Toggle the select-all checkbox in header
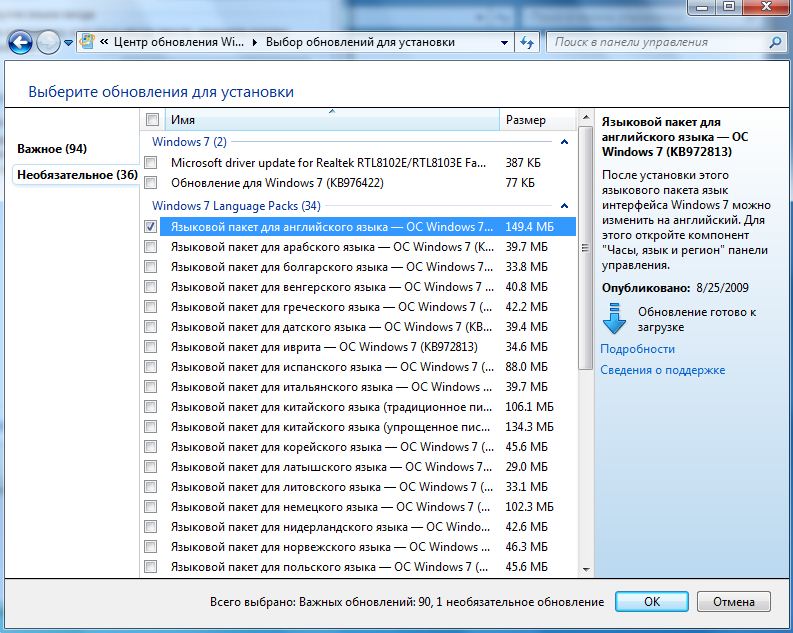This screenshot has height=633, width=793. point(152,120)
